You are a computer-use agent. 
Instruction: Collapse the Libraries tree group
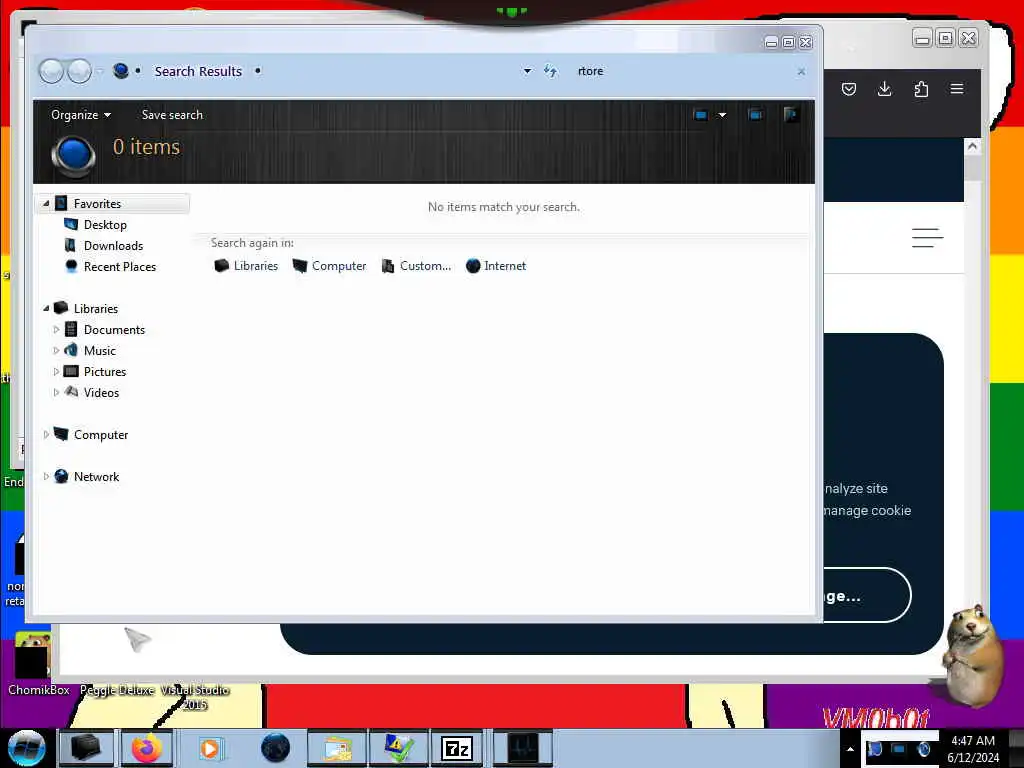tap(46, 308)
